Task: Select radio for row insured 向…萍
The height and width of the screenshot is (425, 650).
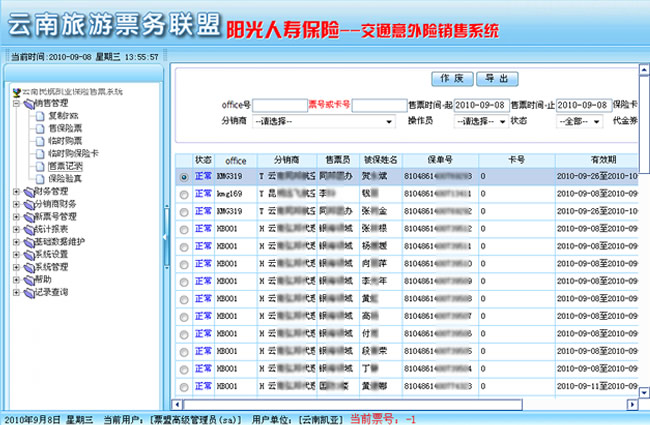Action: click(184, 265)
